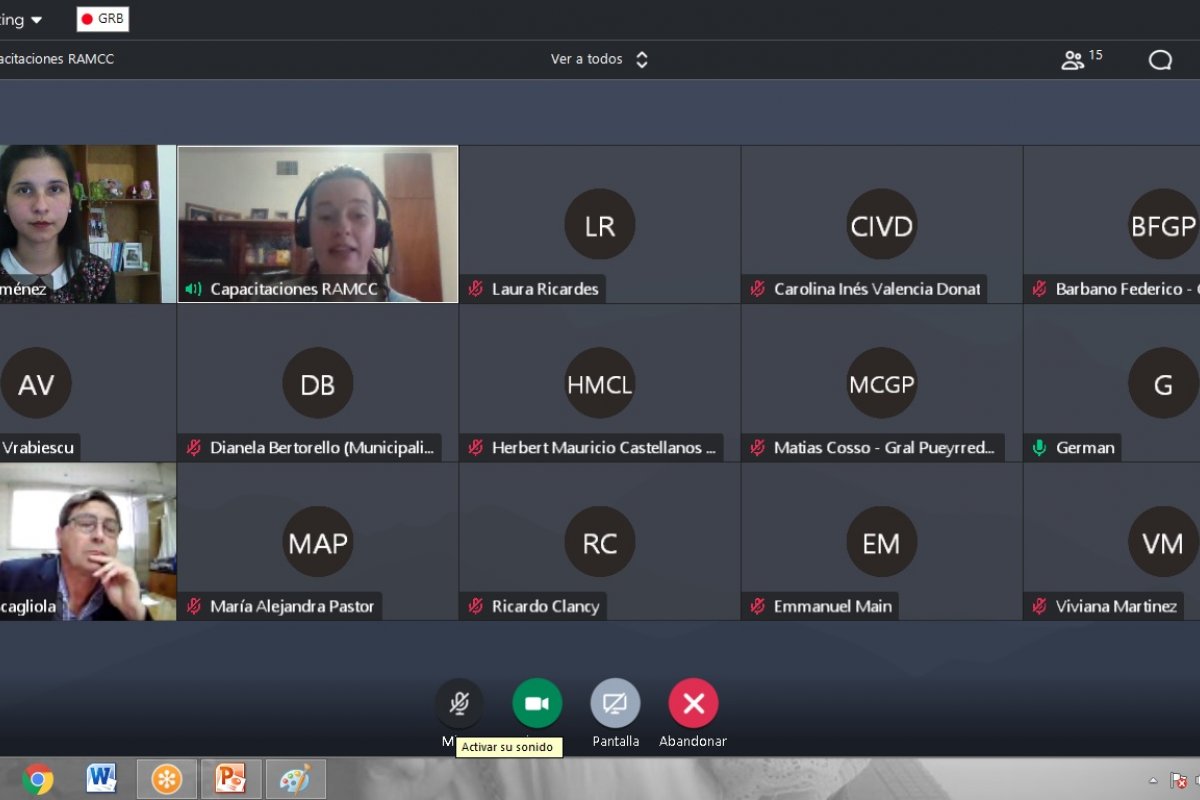Click the HMCL avatar circle
Image resolution: width=1200 pixels, height=800 pixels.
[x=599, y=383]
